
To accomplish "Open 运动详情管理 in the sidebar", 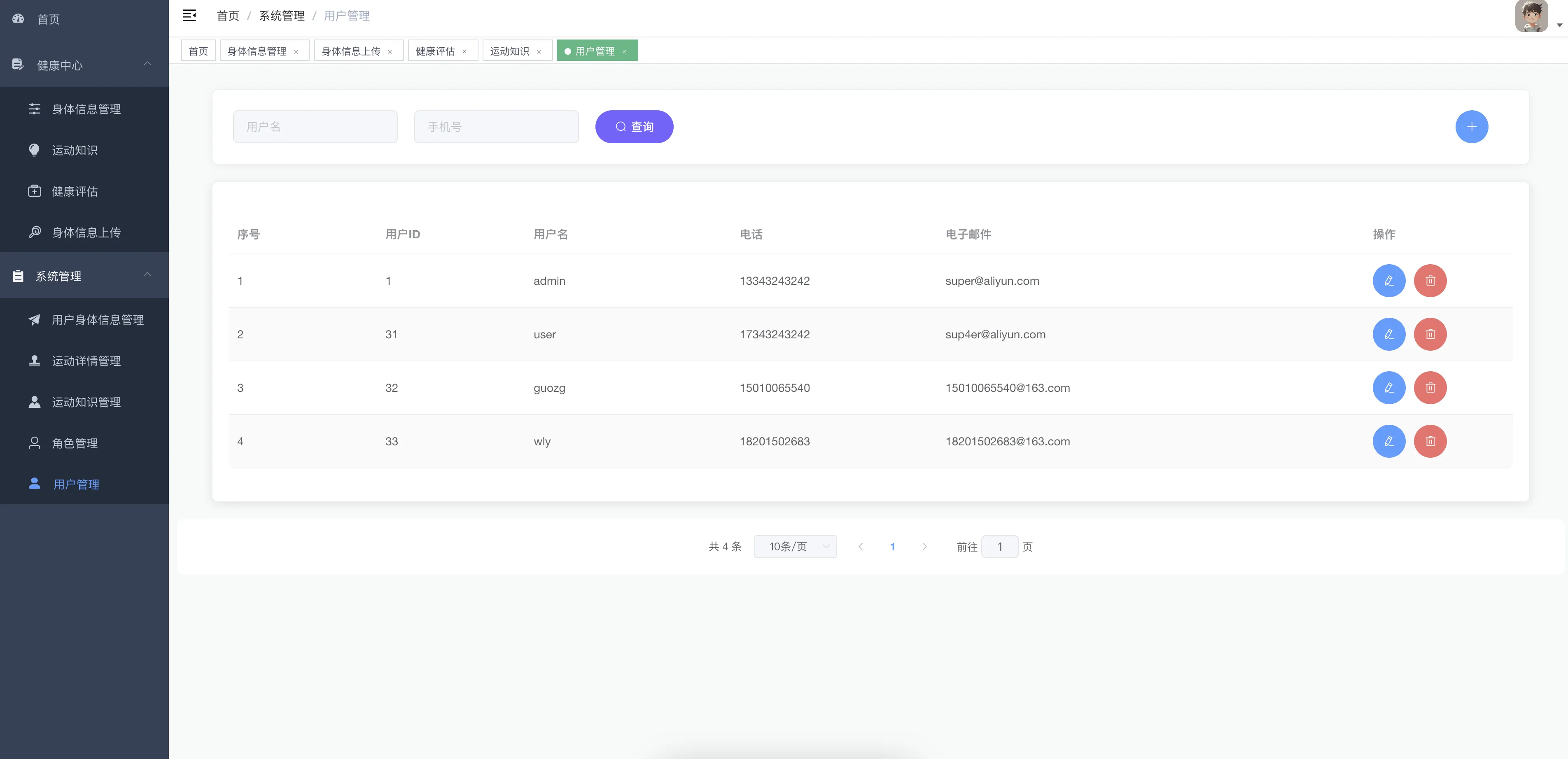I will pyautogui.click(x=86, y=361).
